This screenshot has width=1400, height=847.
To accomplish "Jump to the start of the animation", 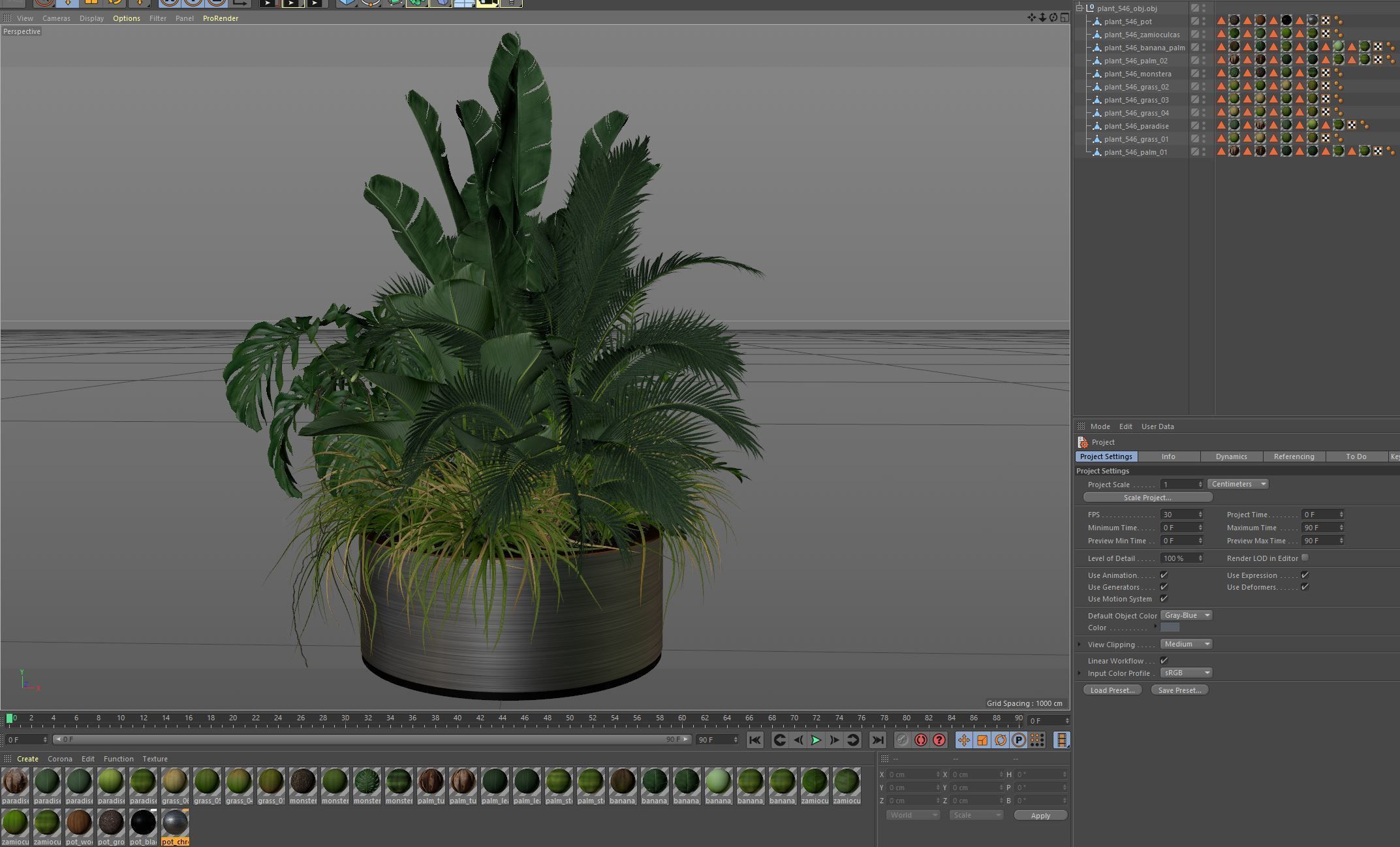I will pos(754,740).
